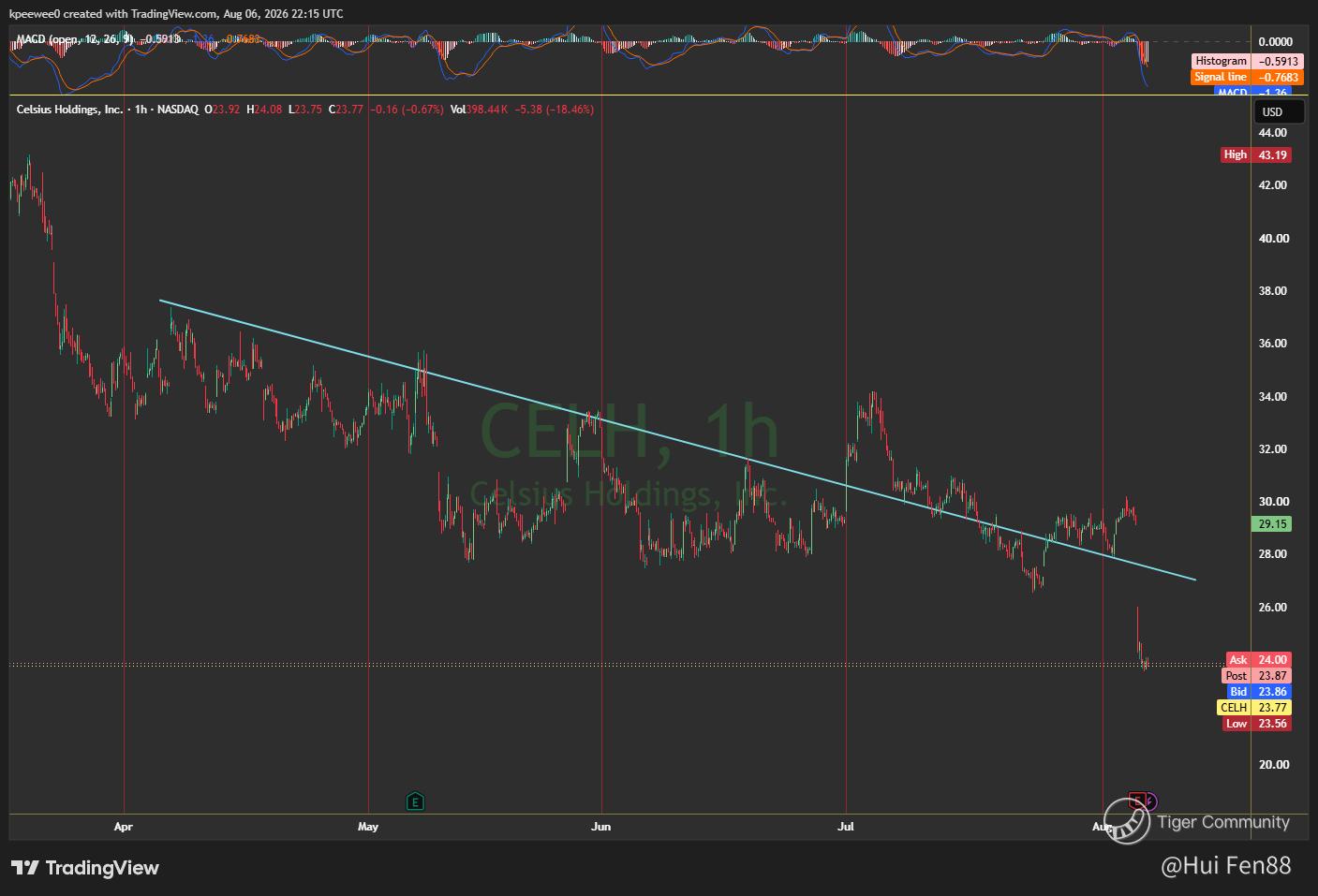
Task: Click the 32.00 price axis label
Action: click(1273, 449)
